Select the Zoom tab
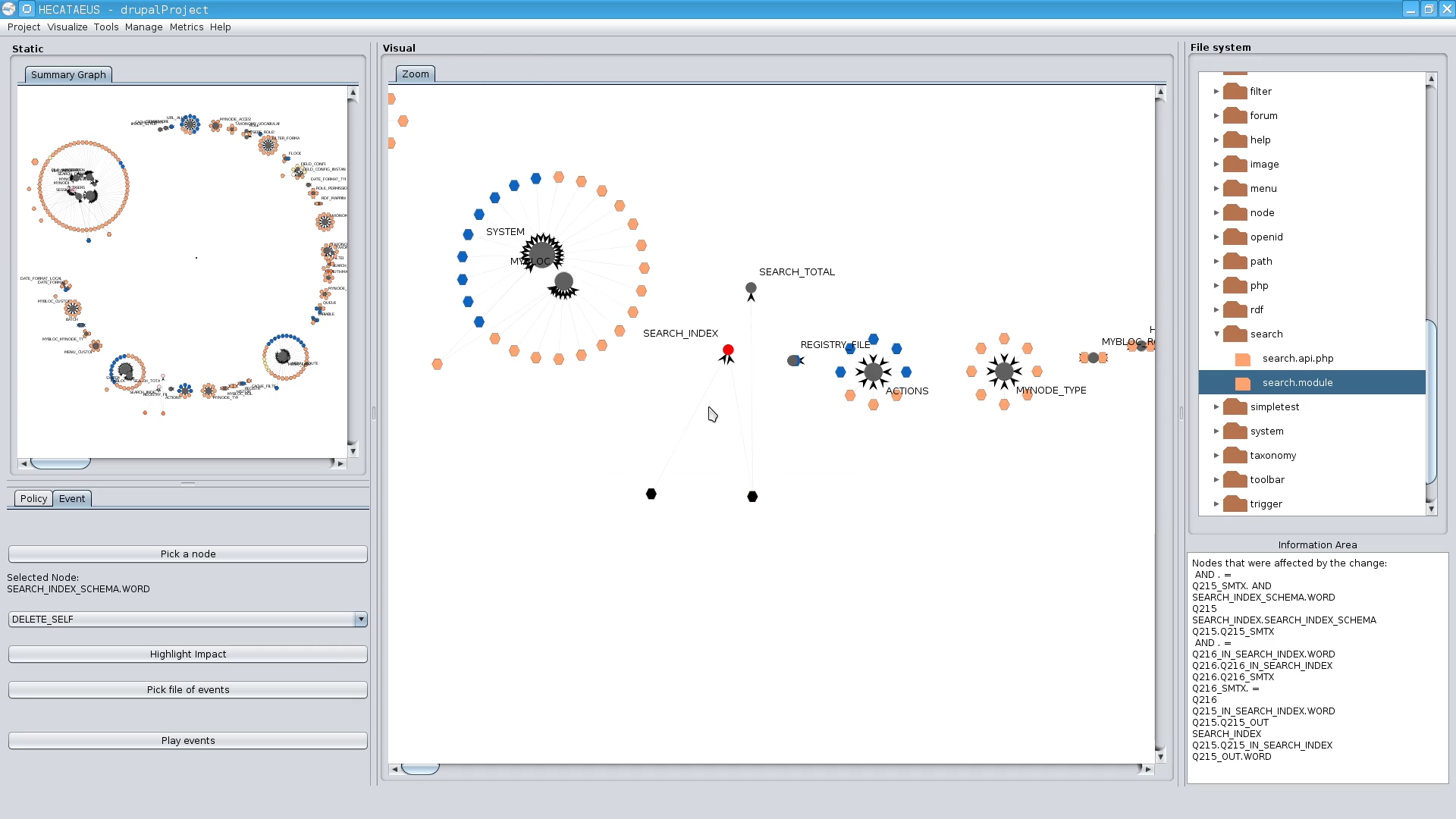The image size is (1456, 819). [416, 74]
